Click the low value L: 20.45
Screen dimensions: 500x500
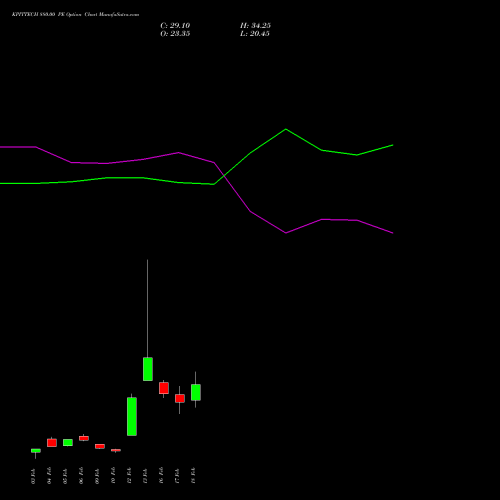[x=255, y=34]
